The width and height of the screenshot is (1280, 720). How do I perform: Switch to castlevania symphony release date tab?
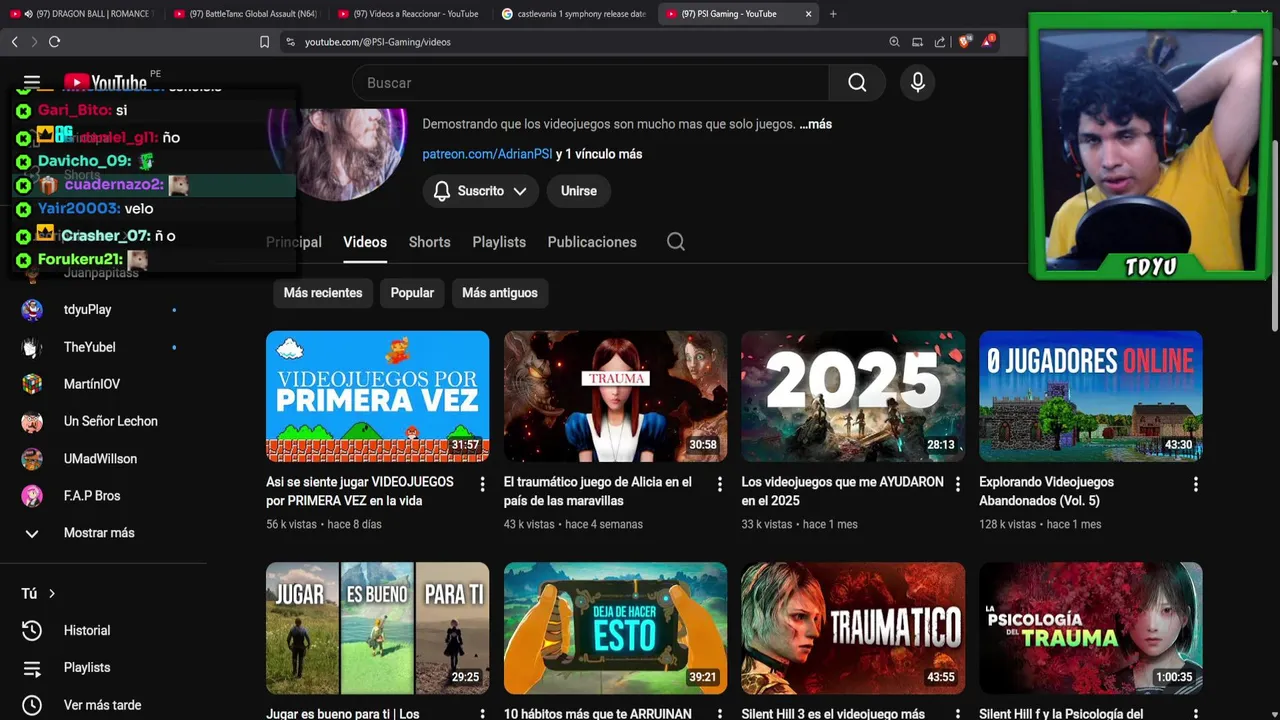pyautogui.click(x=574, y=14)
